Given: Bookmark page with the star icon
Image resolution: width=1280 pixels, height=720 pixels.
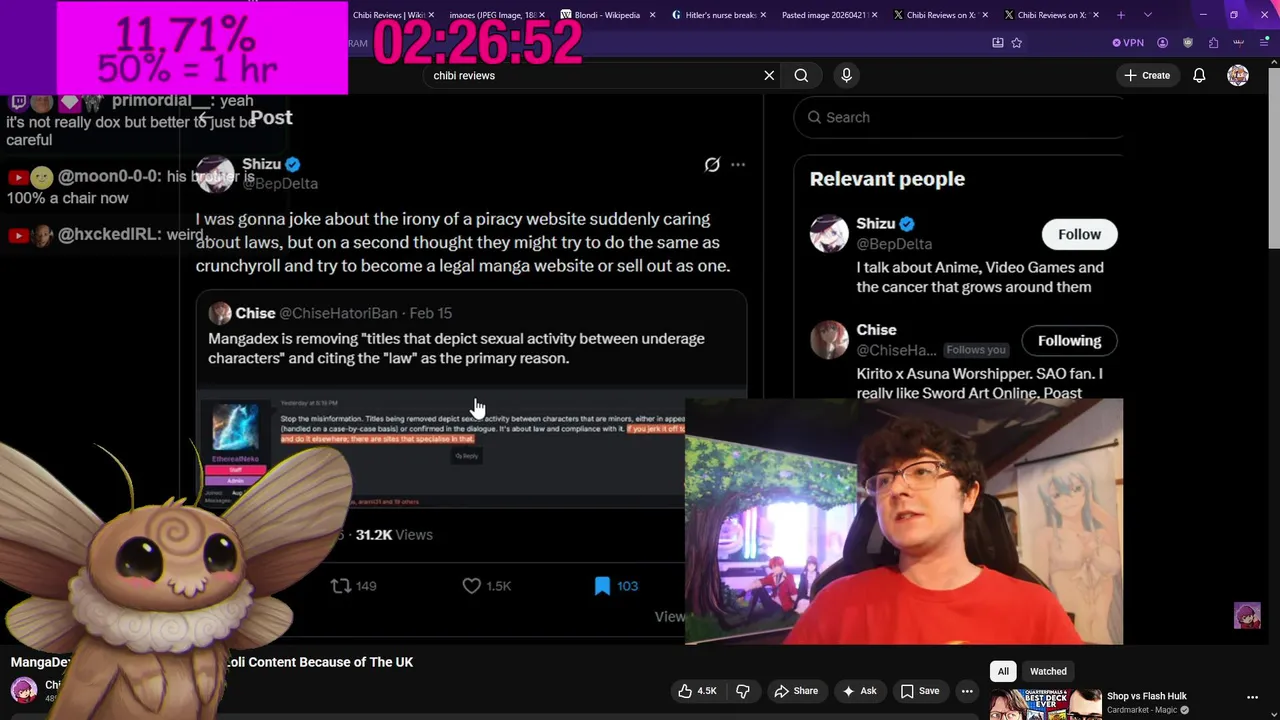Looking at the screenshot, I should (x=1017, y=43).
